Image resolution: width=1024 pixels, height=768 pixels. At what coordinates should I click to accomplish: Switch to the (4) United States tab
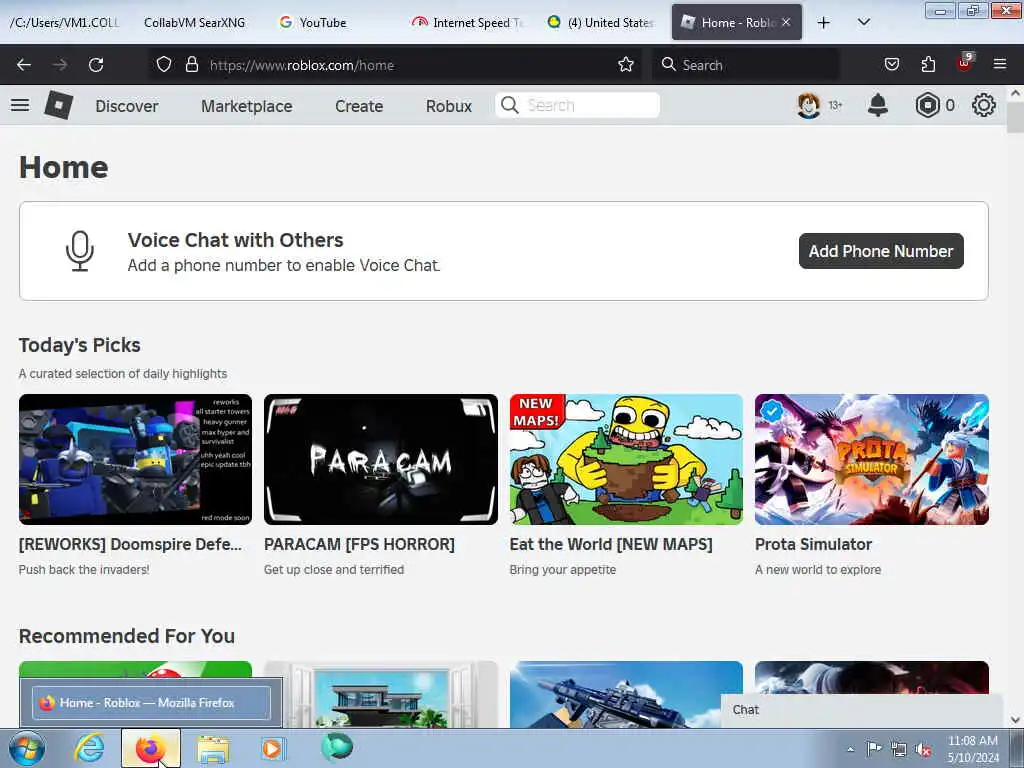[x=602, y=22]
